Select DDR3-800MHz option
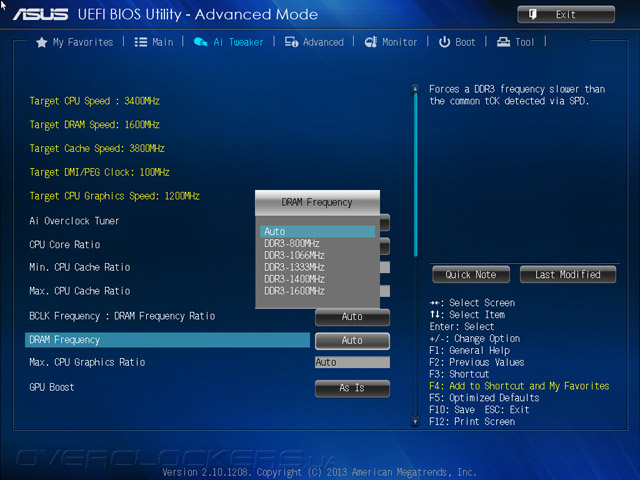Image resolution: width=640 pixels, height=480 pixels. click(317, 243)
